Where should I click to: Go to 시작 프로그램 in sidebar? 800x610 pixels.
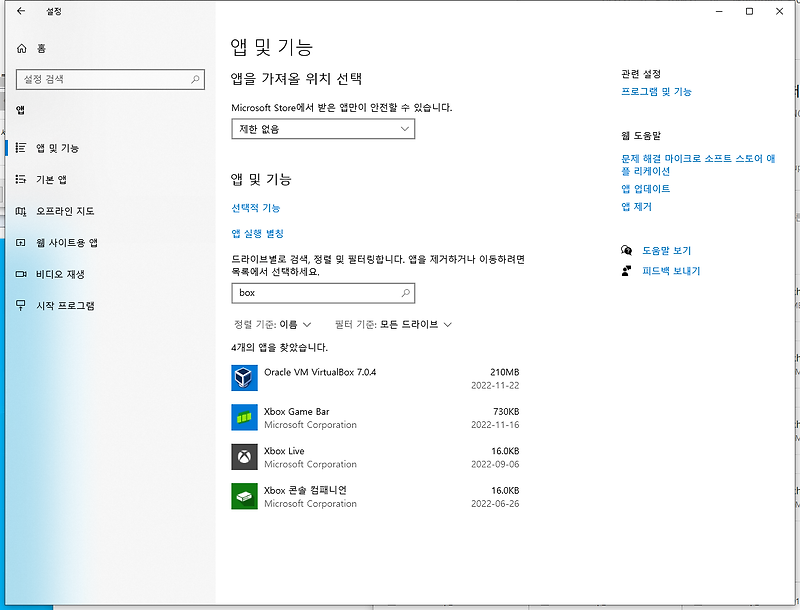[x=65, y=306]
